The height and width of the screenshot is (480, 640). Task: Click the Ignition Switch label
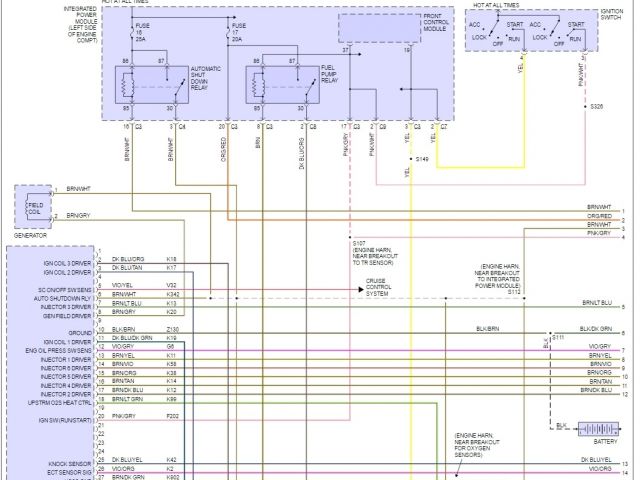coord(610,13)
